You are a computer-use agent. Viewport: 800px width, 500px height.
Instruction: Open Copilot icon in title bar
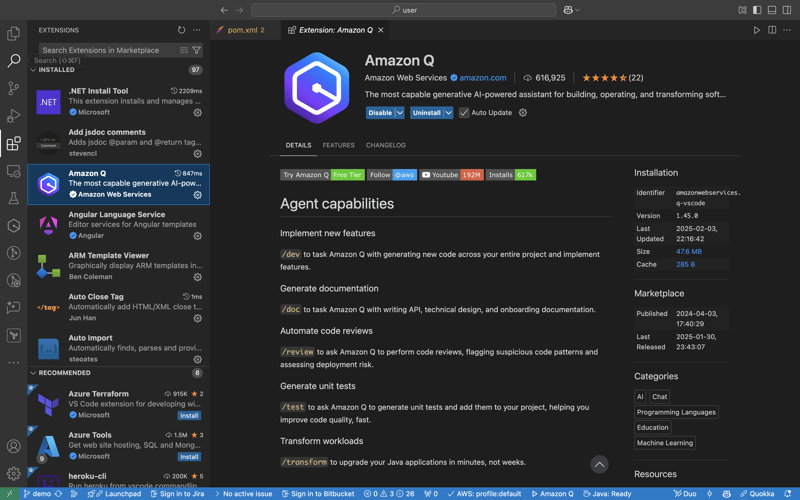click(x=568, y=10)
